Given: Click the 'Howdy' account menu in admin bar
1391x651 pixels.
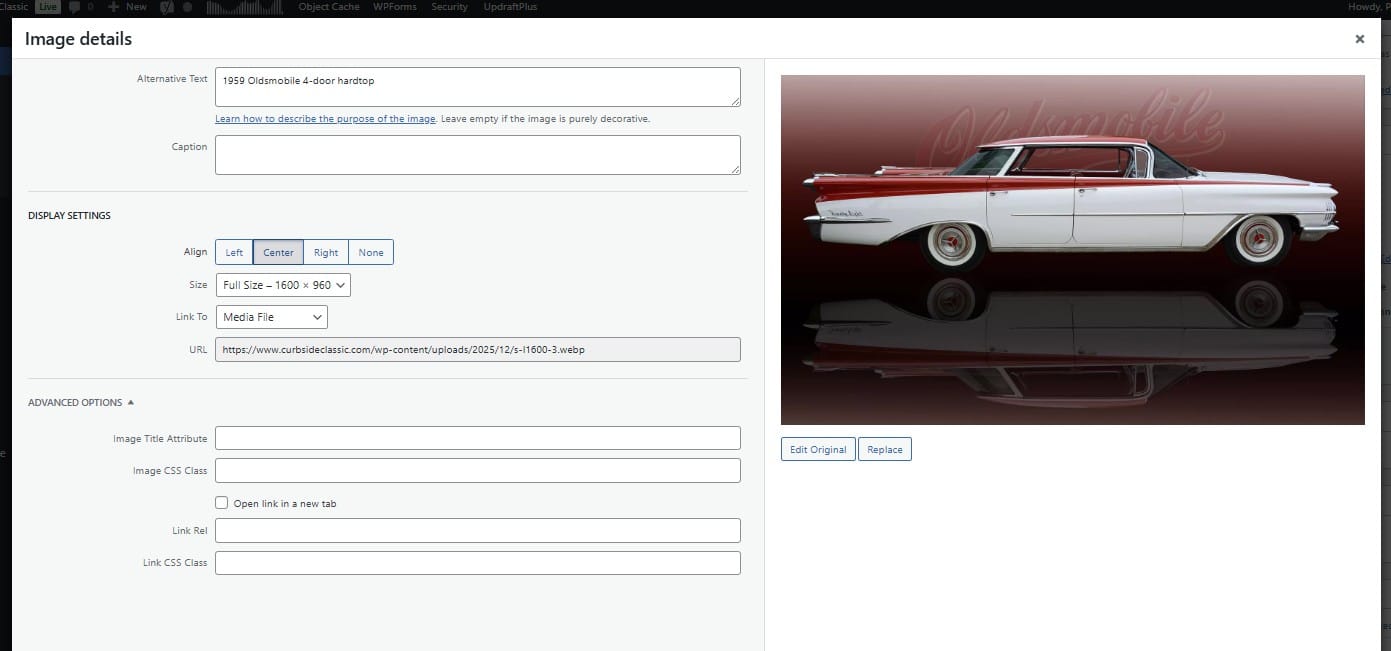Looking at the screenshot, I should [x=1369, y=7].
